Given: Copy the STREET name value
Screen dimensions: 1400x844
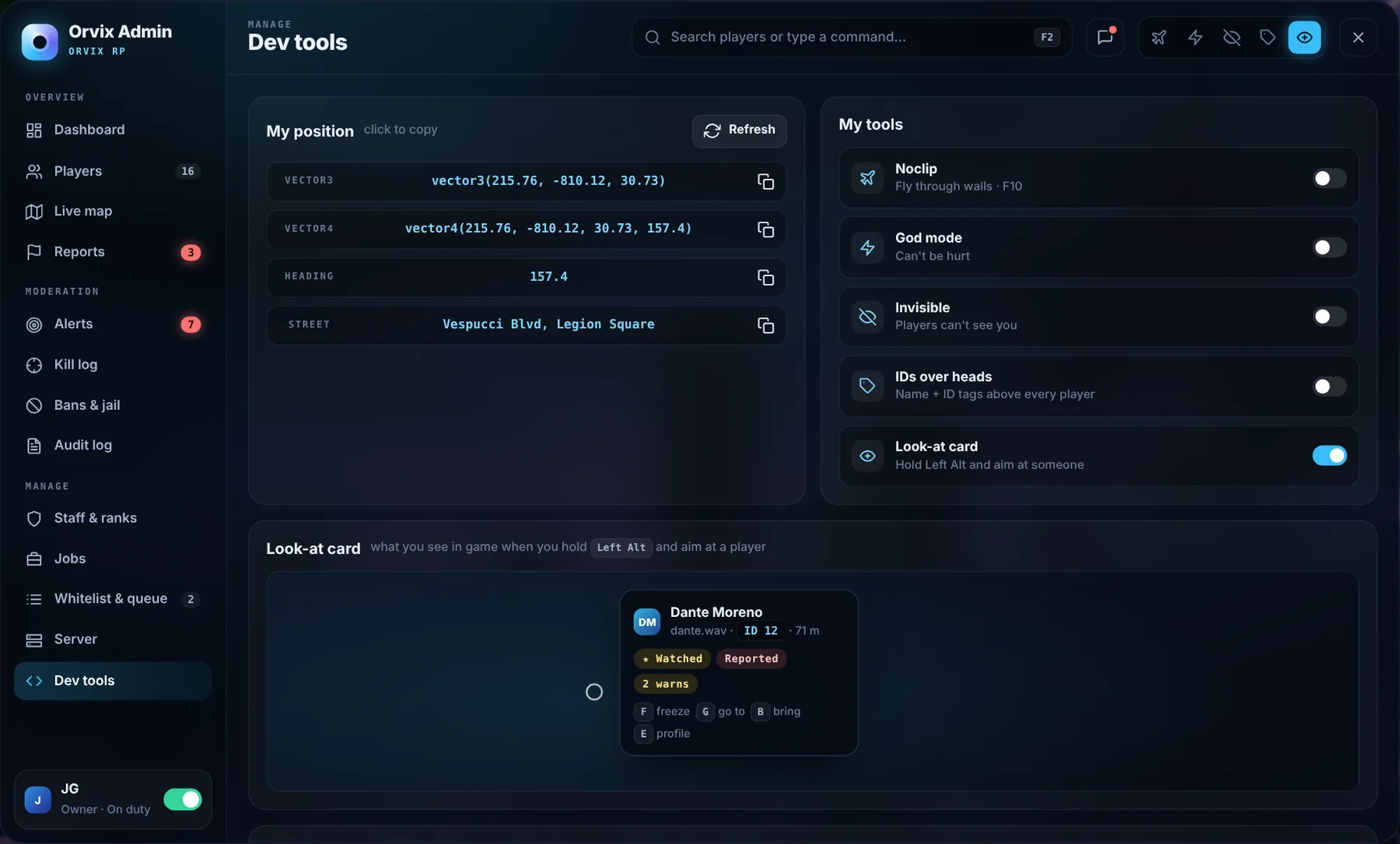Looking at the screenshot, I should pos(765,325).
